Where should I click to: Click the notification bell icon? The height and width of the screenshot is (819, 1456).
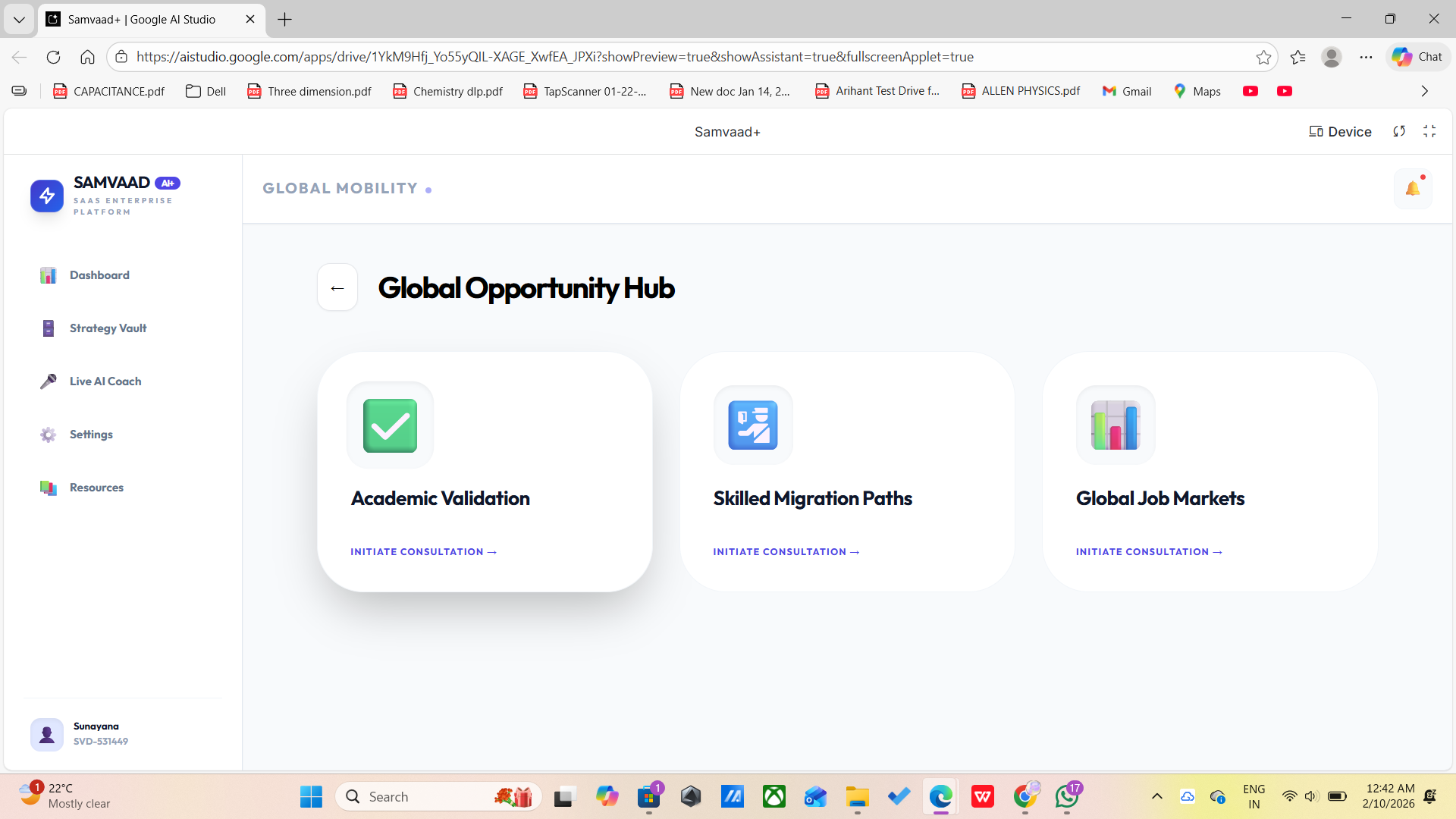tap(1412, 189)
